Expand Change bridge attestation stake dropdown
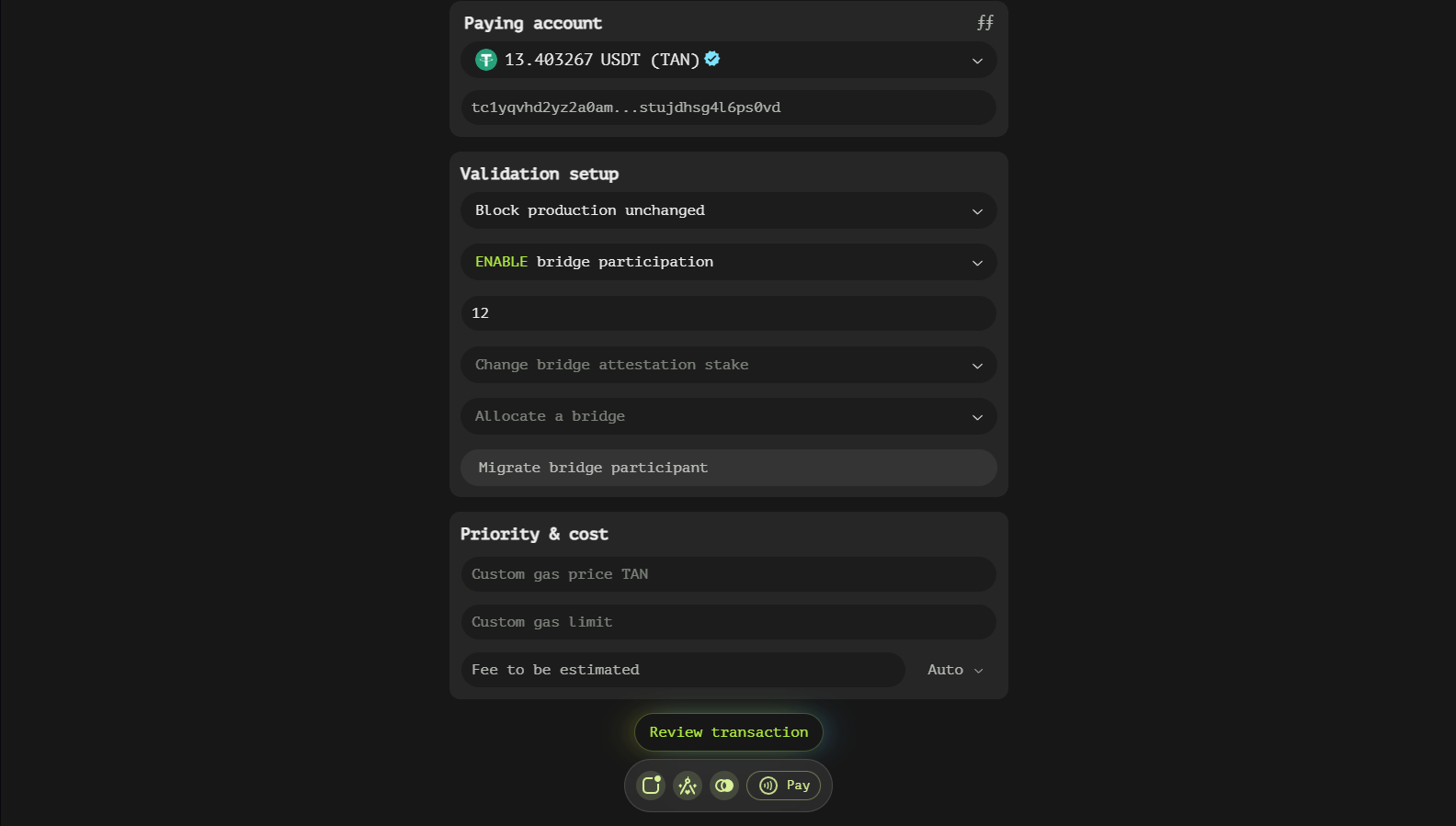 [x=728, y=365]
